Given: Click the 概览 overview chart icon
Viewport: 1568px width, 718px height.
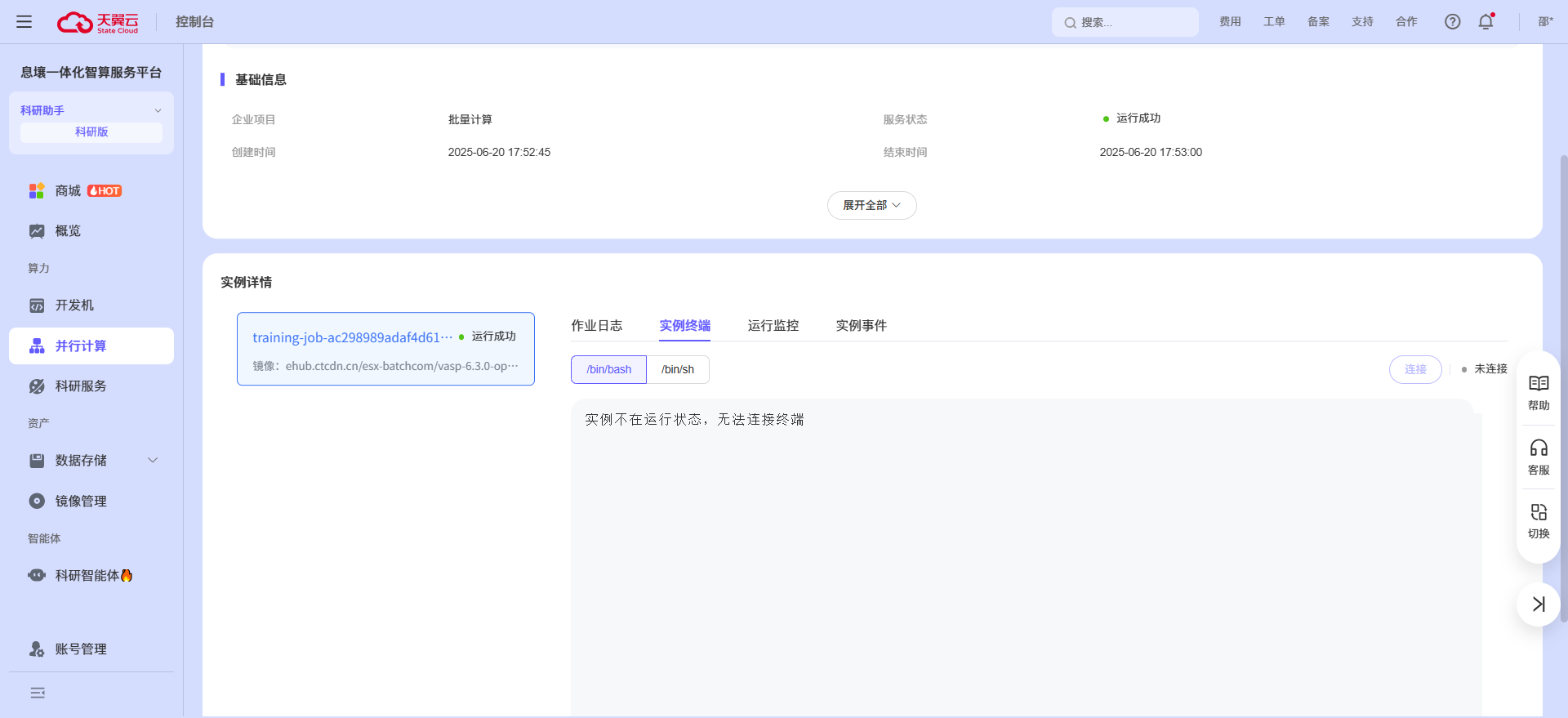Looking at the screenshot, I should 37,231.
